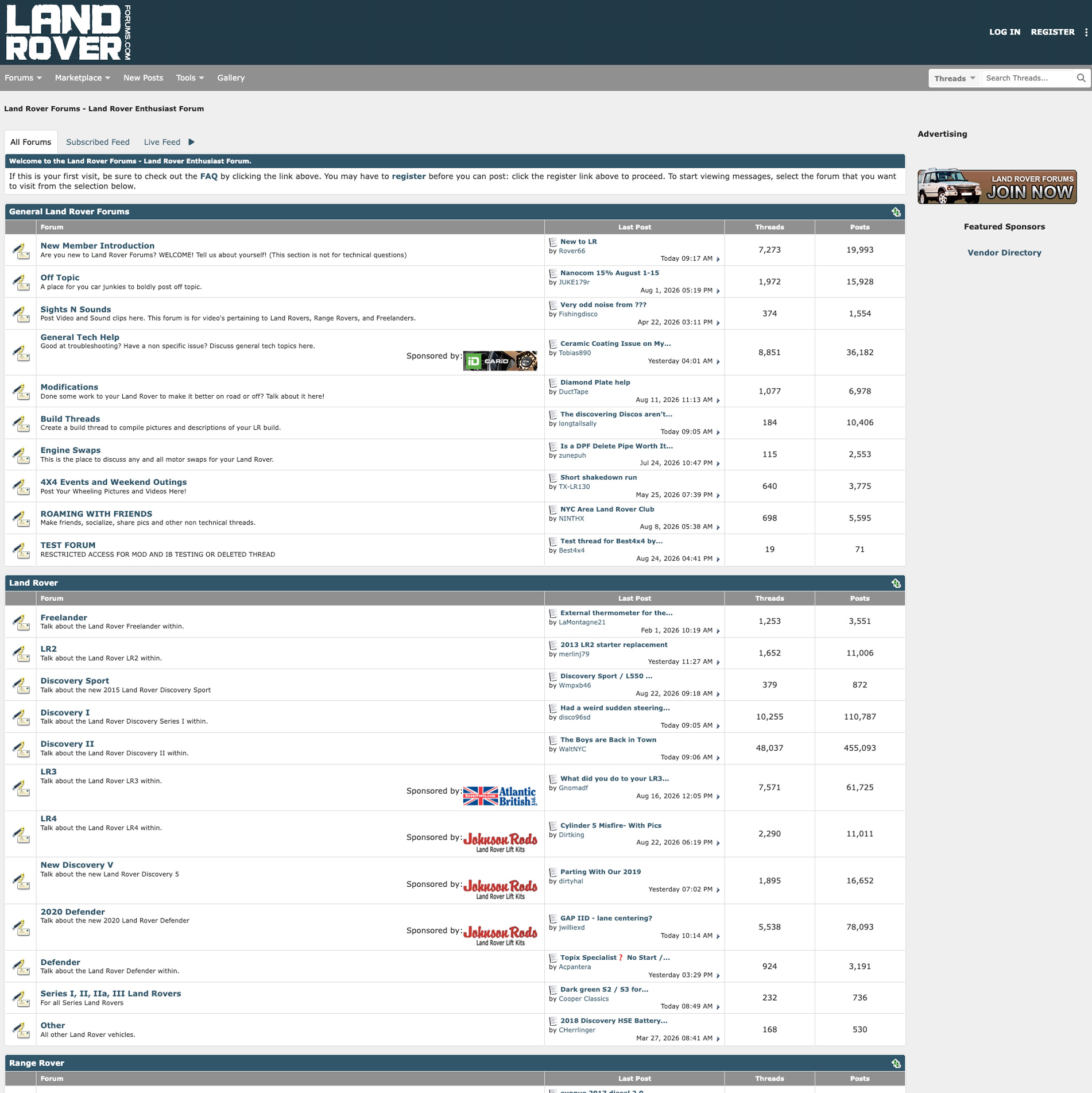
Task: Go to last post arrow for Nanocom thread
Action: [x=718, y=291]
